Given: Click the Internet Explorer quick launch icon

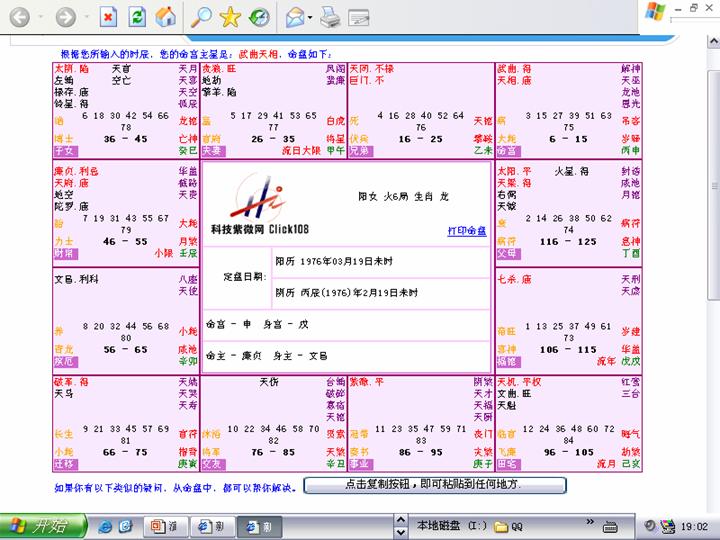Looking at the screenshot, I should pos(106,526).
